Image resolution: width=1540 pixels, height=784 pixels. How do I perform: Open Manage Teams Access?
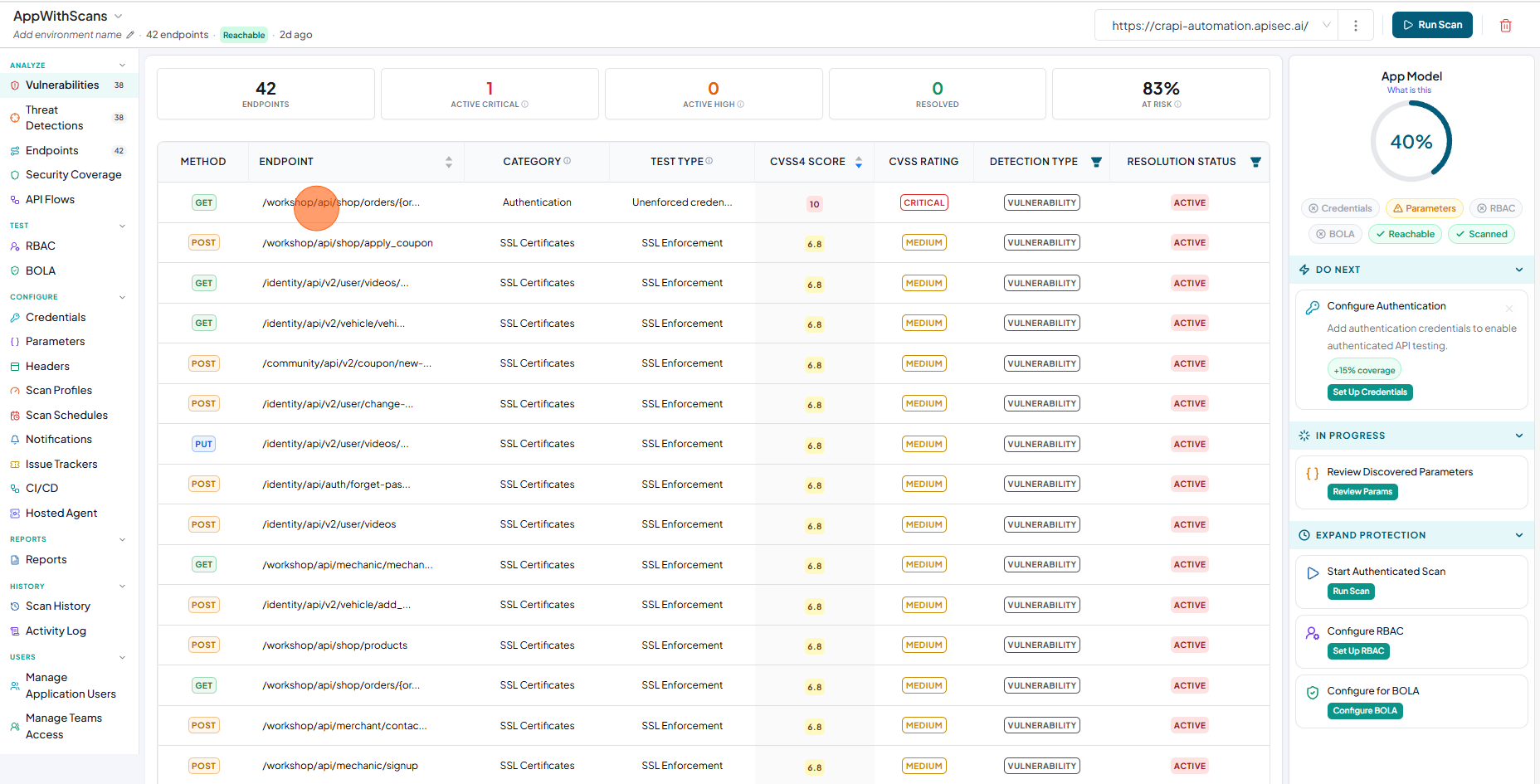coord(69,727)
